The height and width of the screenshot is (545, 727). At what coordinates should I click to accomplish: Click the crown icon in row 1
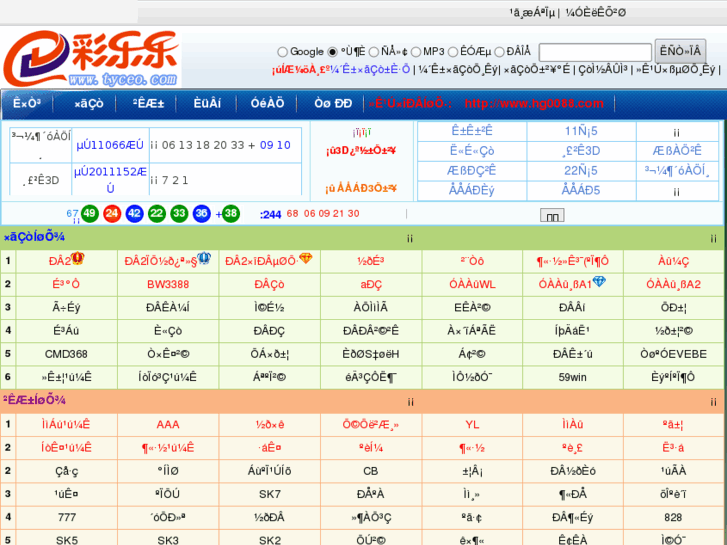point(77,259)
